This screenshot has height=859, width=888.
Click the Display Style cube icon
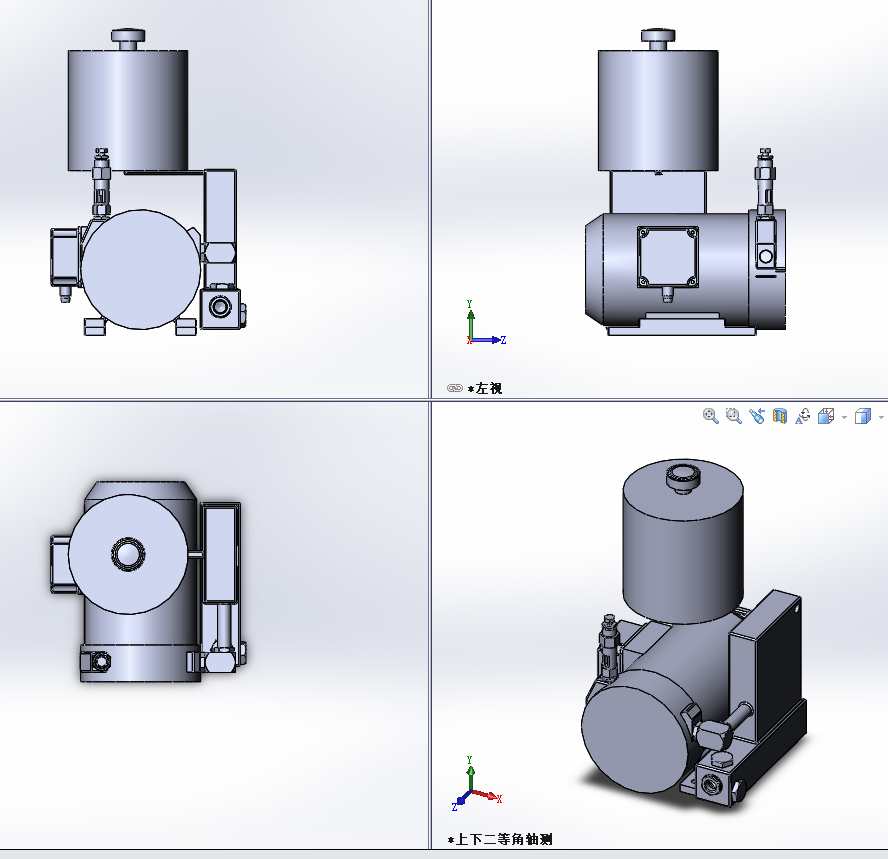coord(863,416)
